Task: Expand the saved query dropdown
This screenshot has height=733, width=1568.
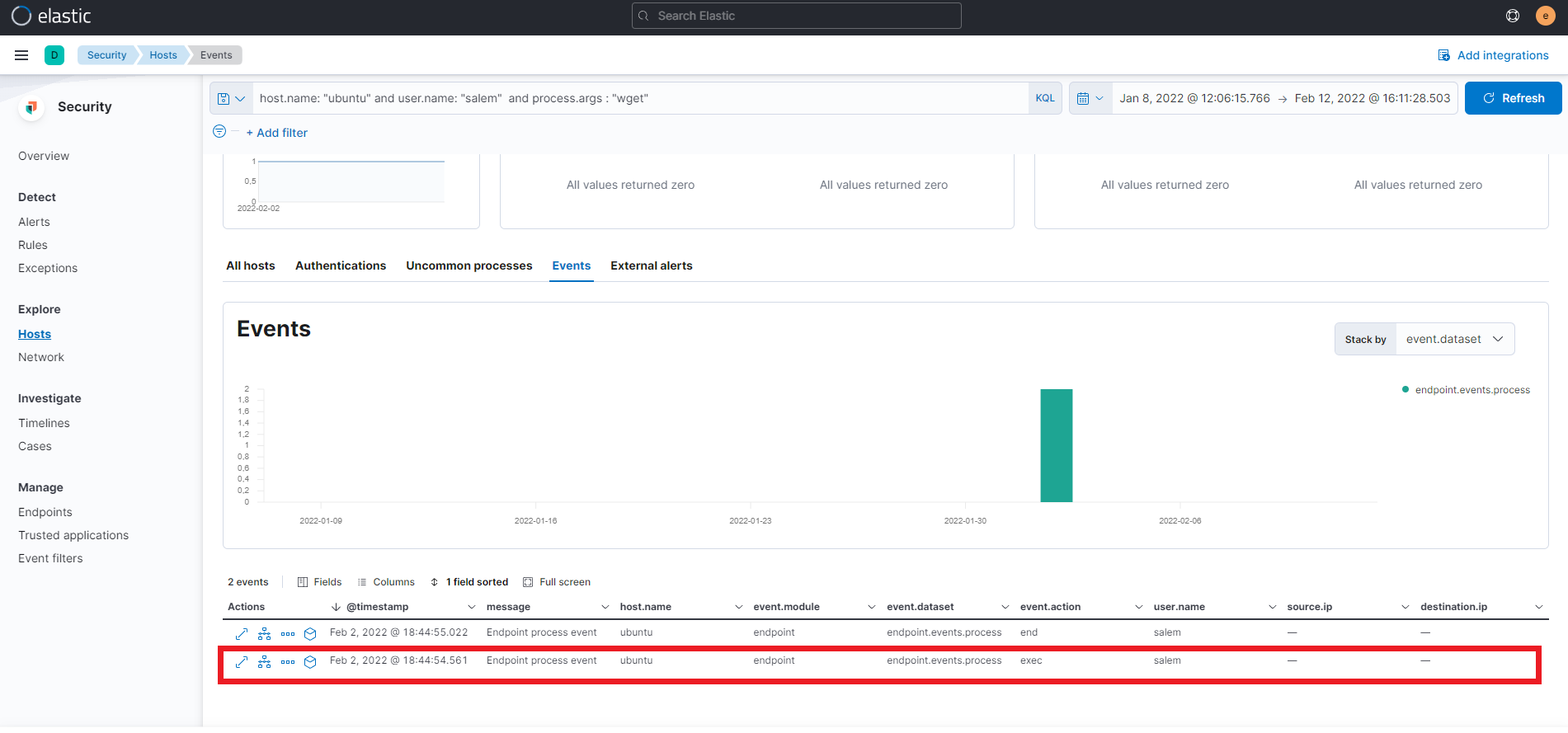Action: (231, 98)
